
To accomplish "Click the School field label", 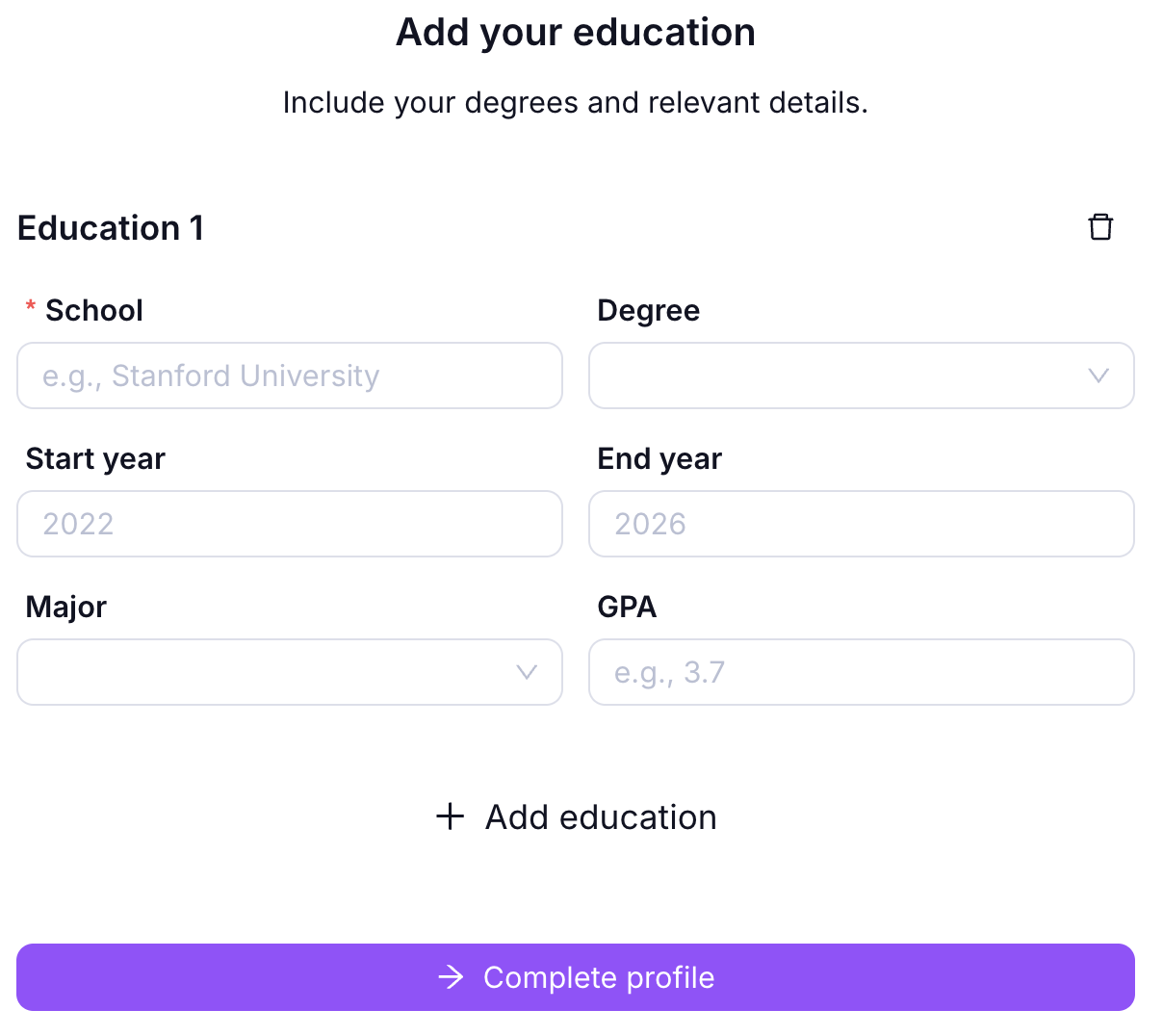I will (x=93, y=310).
